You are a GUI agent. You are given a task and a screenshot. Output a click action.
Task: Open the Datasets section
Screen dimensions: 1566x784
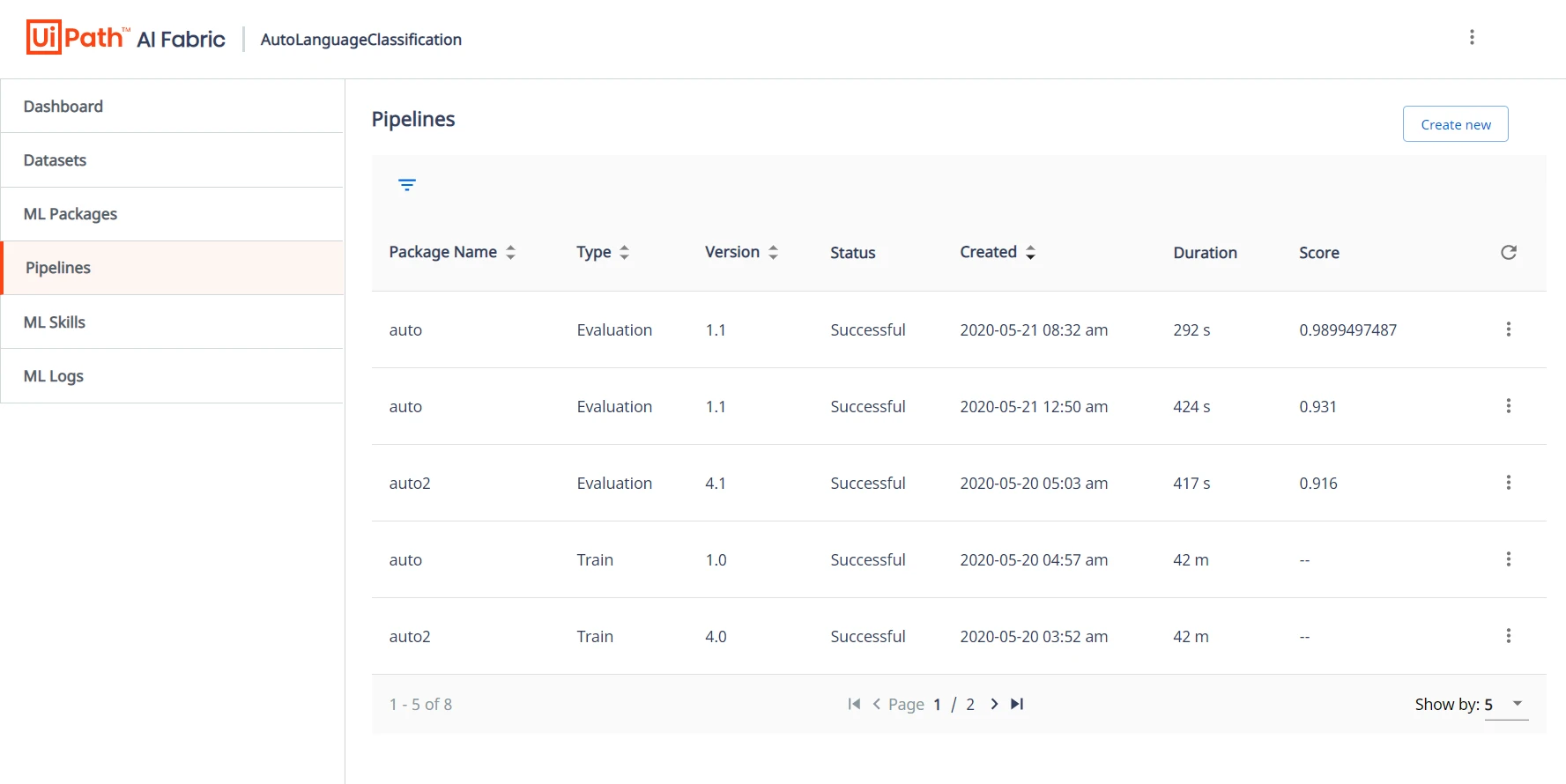173,160
